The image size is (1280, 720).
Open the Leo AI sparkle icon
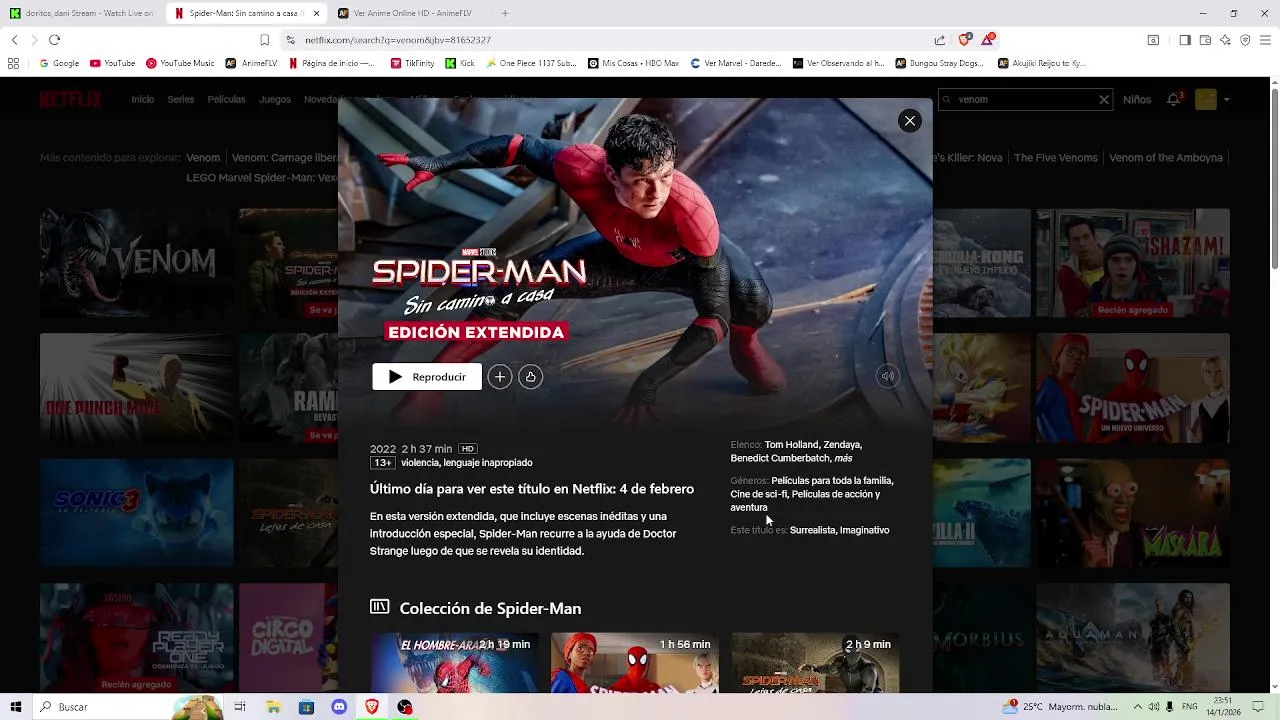tap(1225, 40)
